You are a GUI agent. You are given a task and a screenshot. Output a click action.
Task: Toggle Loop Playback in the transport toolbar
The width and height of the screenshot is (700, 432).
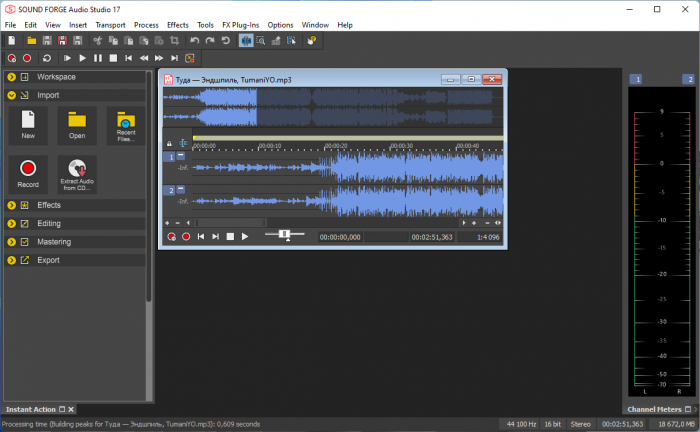47,58
